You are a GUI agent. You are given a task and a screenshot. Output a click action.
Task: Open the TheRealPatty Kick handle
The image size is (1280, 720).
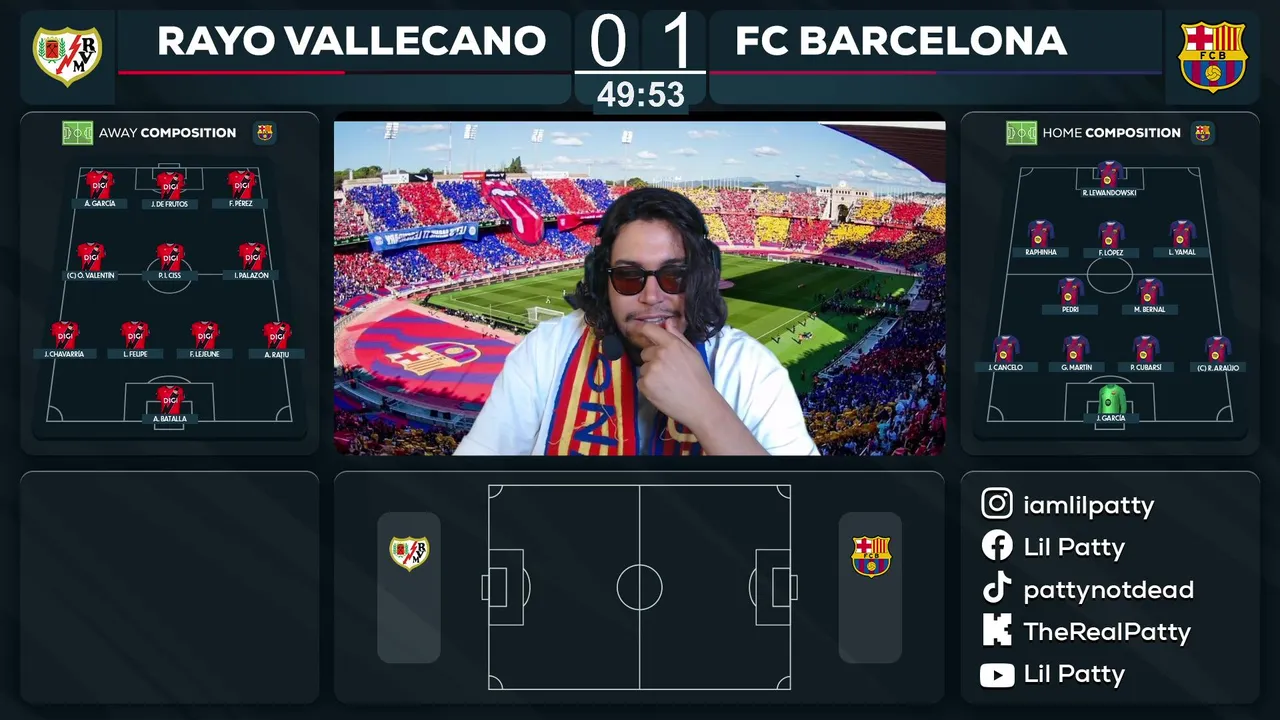(1107, 632)
